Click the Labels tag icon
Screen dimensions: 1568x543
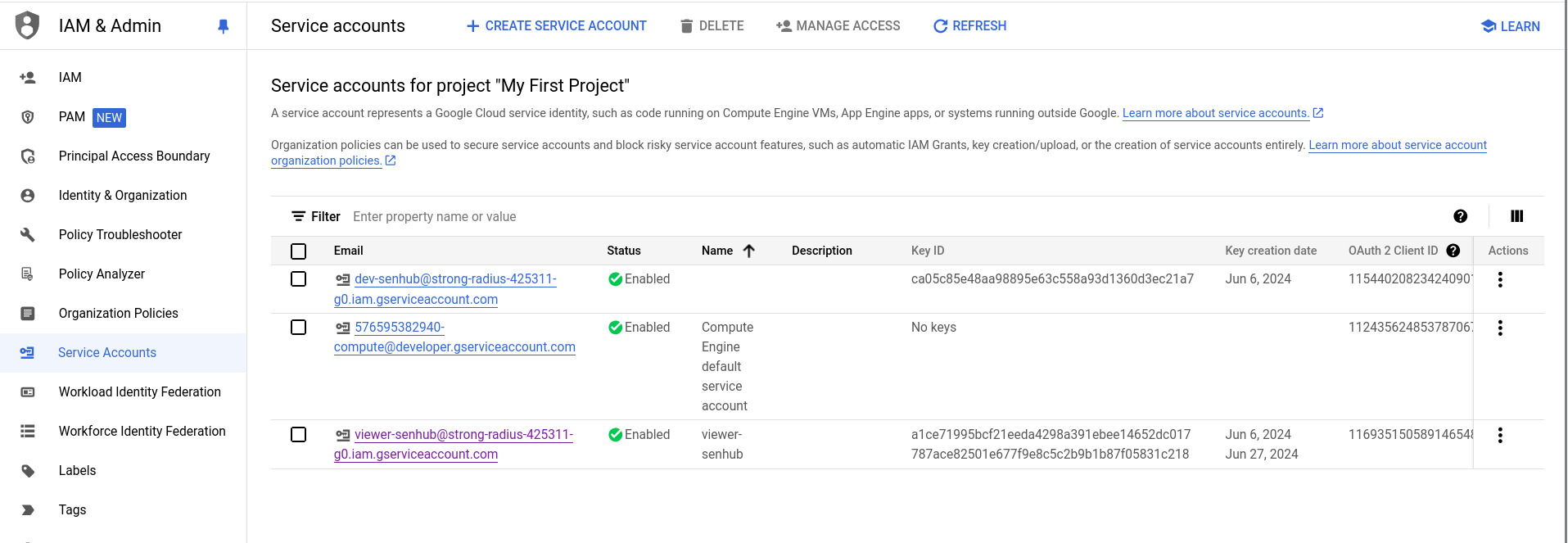(x=28, y=471)
